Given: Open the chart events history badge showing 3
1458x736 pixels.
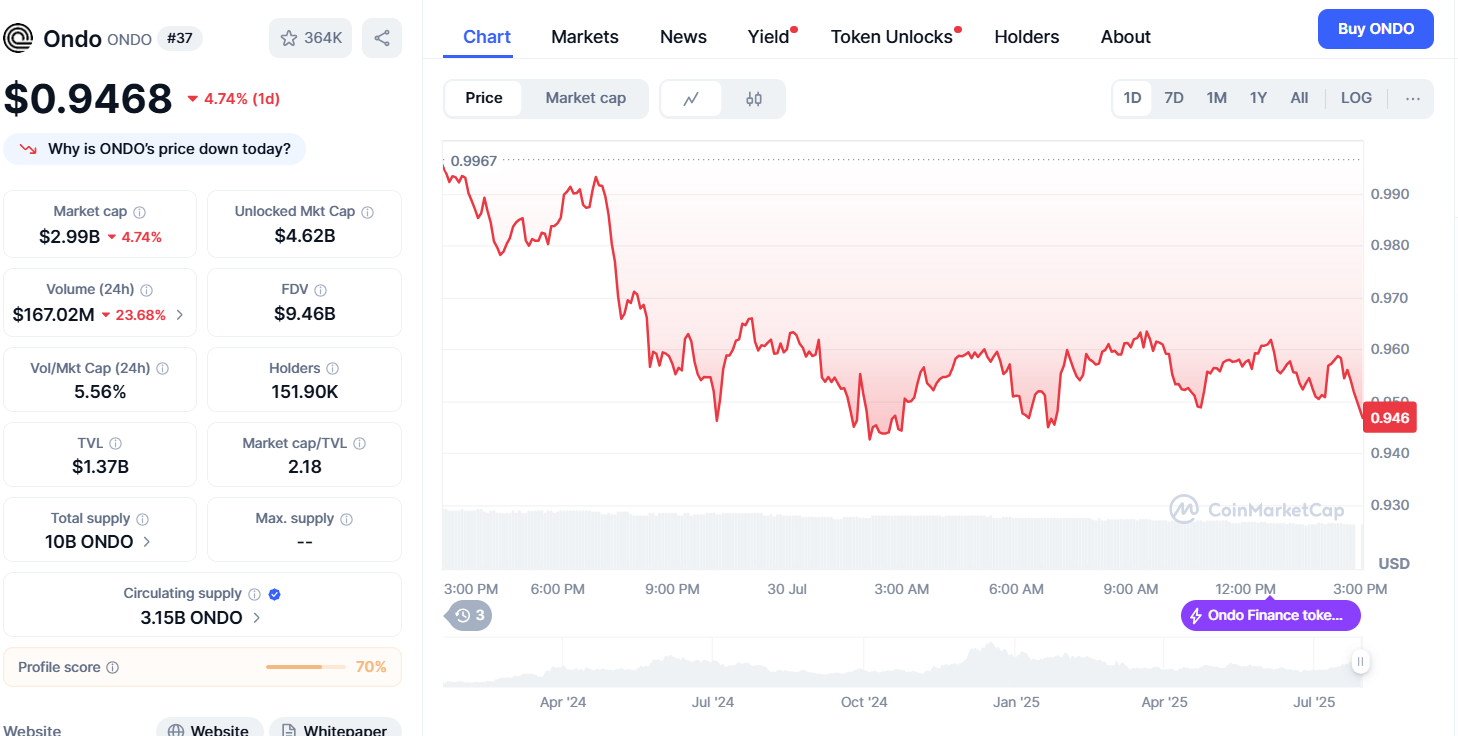Looking at the screenshot, I should coord(468,615).
